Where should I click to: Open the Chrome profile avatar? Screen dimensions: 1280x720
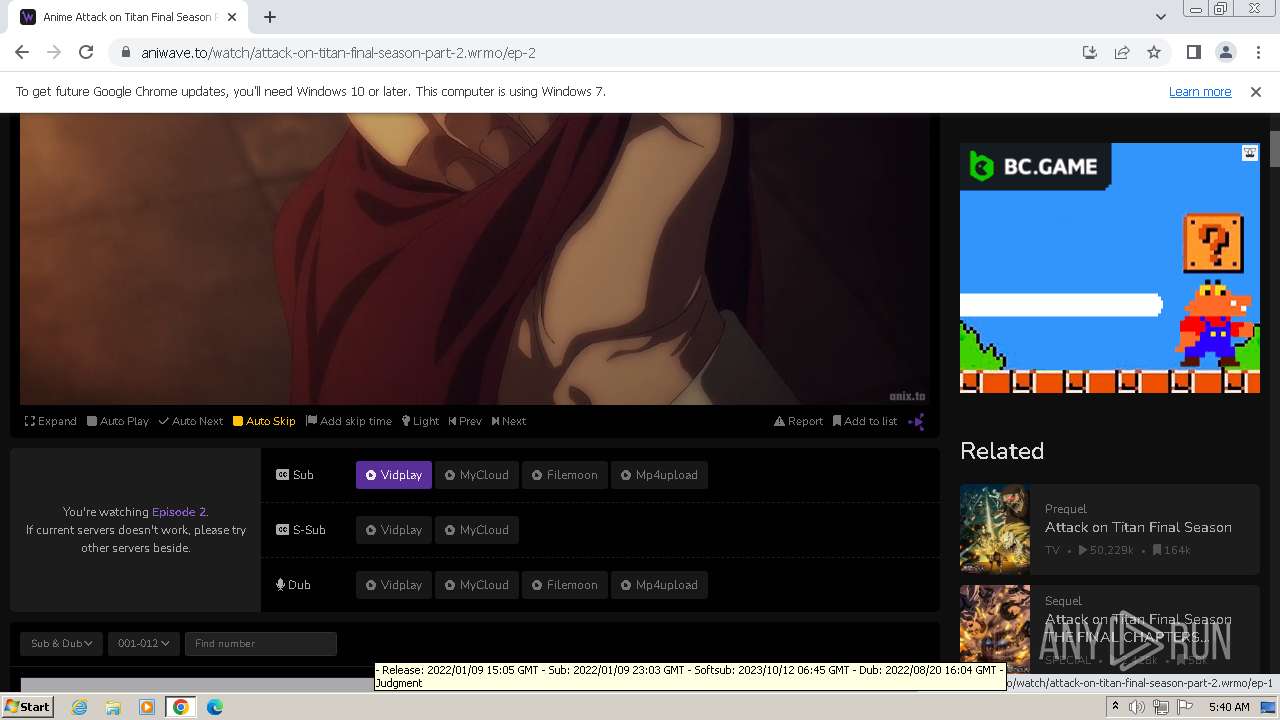point(1225,53)
